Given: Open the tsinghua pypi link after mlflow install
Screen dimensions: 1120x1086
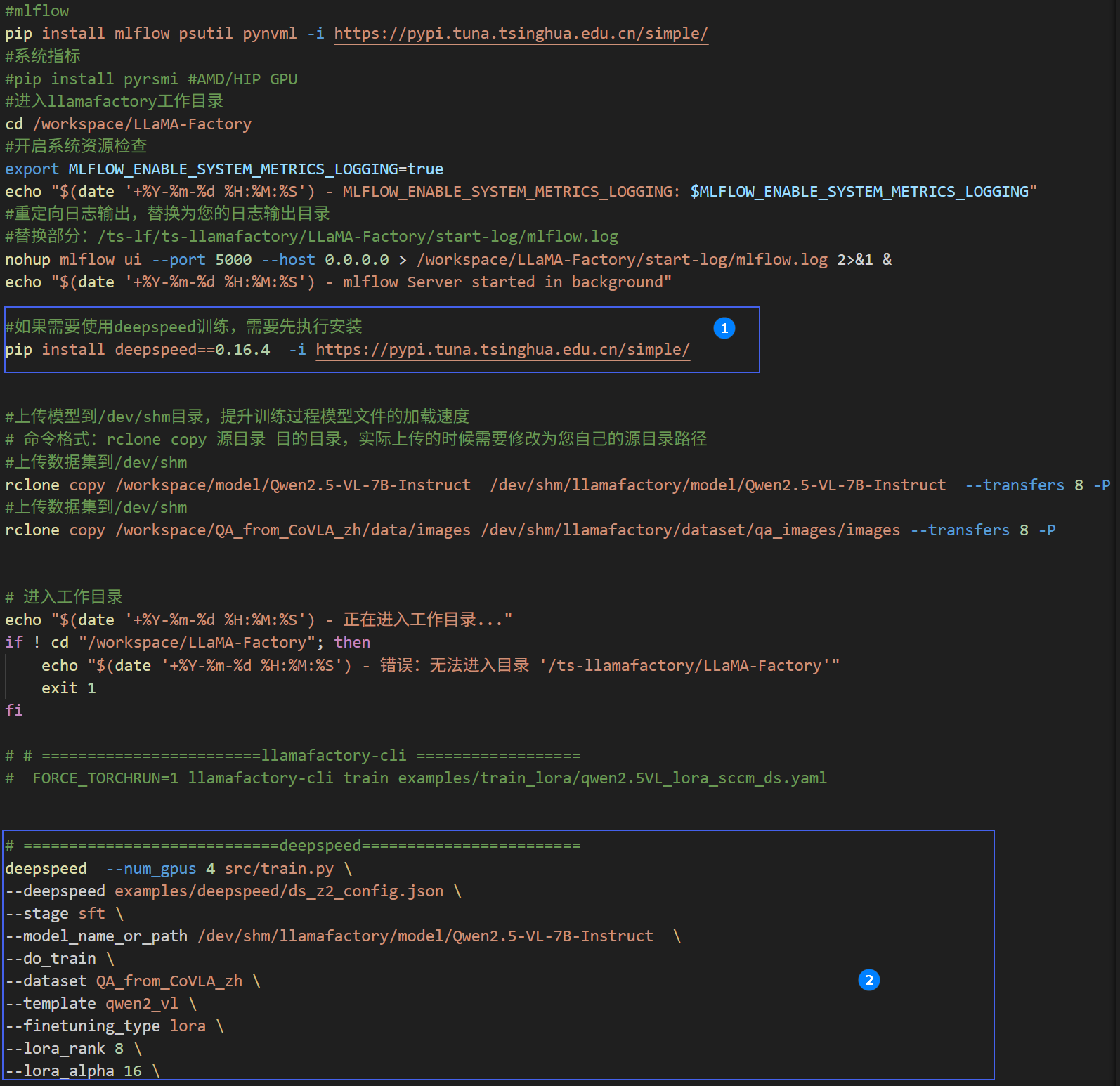Looking at the screenshot, I should click(x=521, y=34).
